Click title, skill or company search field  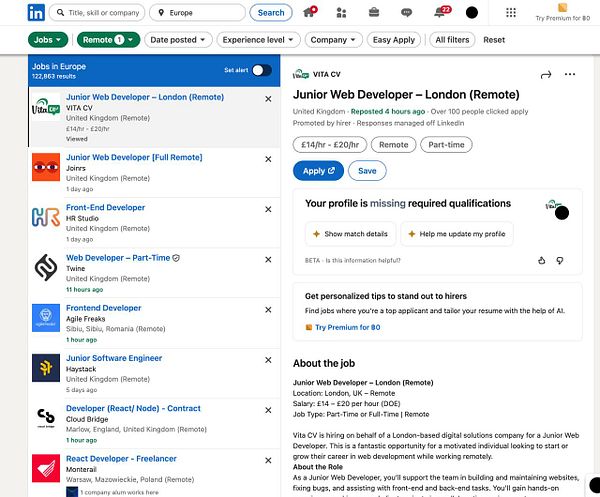click(x=97, y=13)
